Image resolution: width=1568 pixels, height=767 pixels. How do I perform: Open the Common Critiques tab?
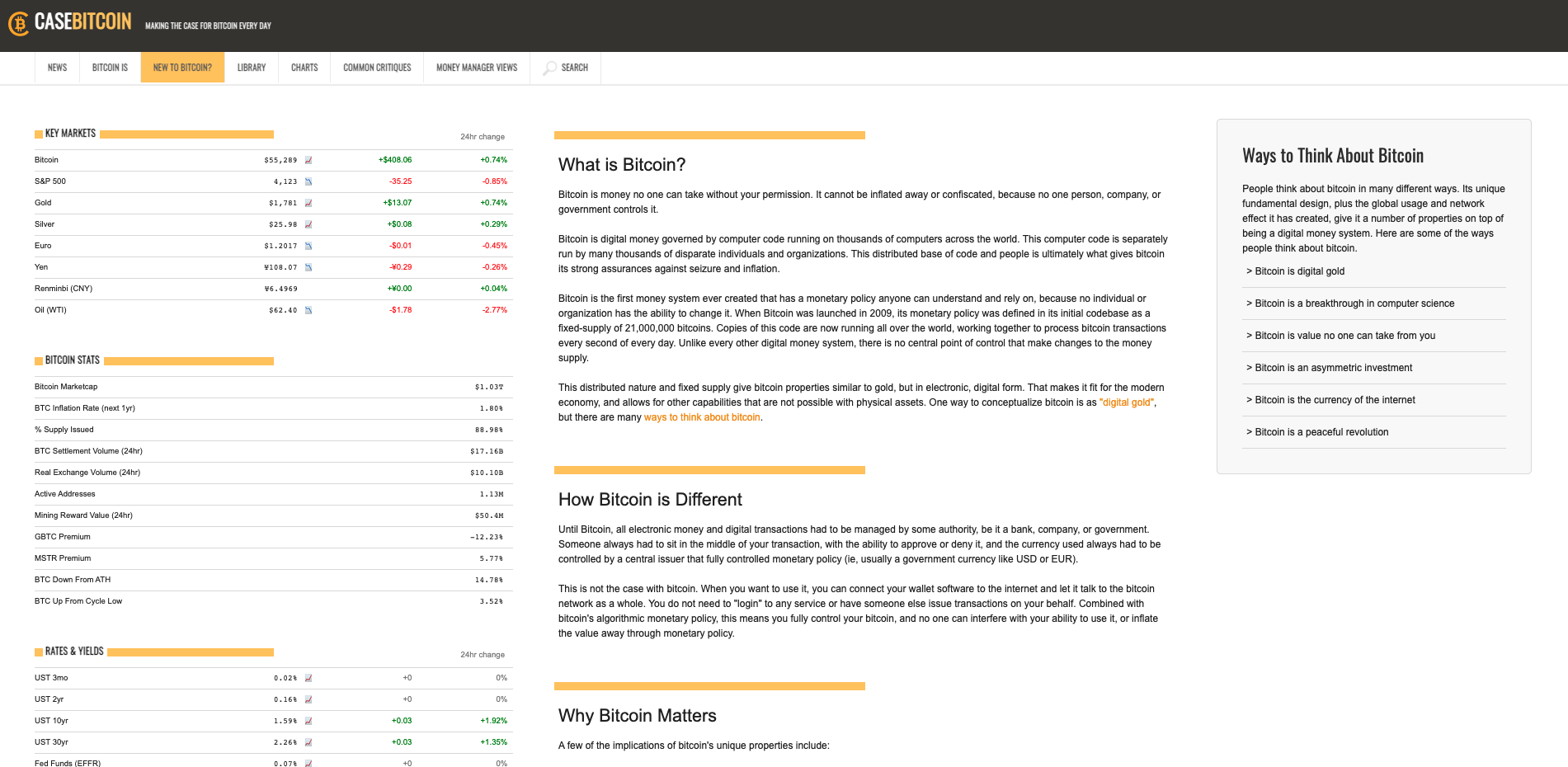tap(377, 68)
